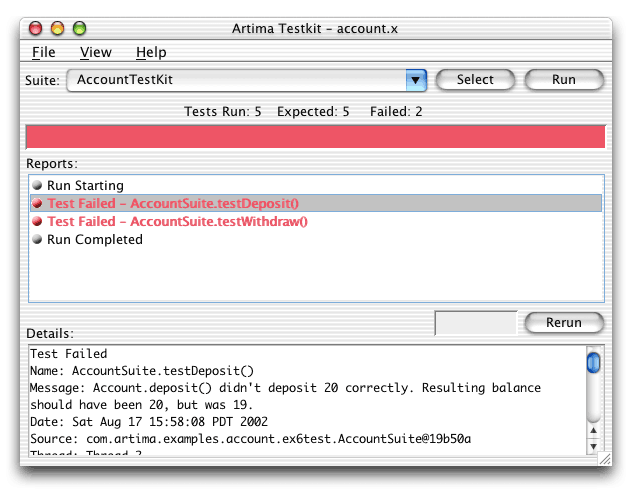The height and width of the screenshot is (494, 637).
Task: Select the Run Starting report row
Action: [x=316, y=185]
